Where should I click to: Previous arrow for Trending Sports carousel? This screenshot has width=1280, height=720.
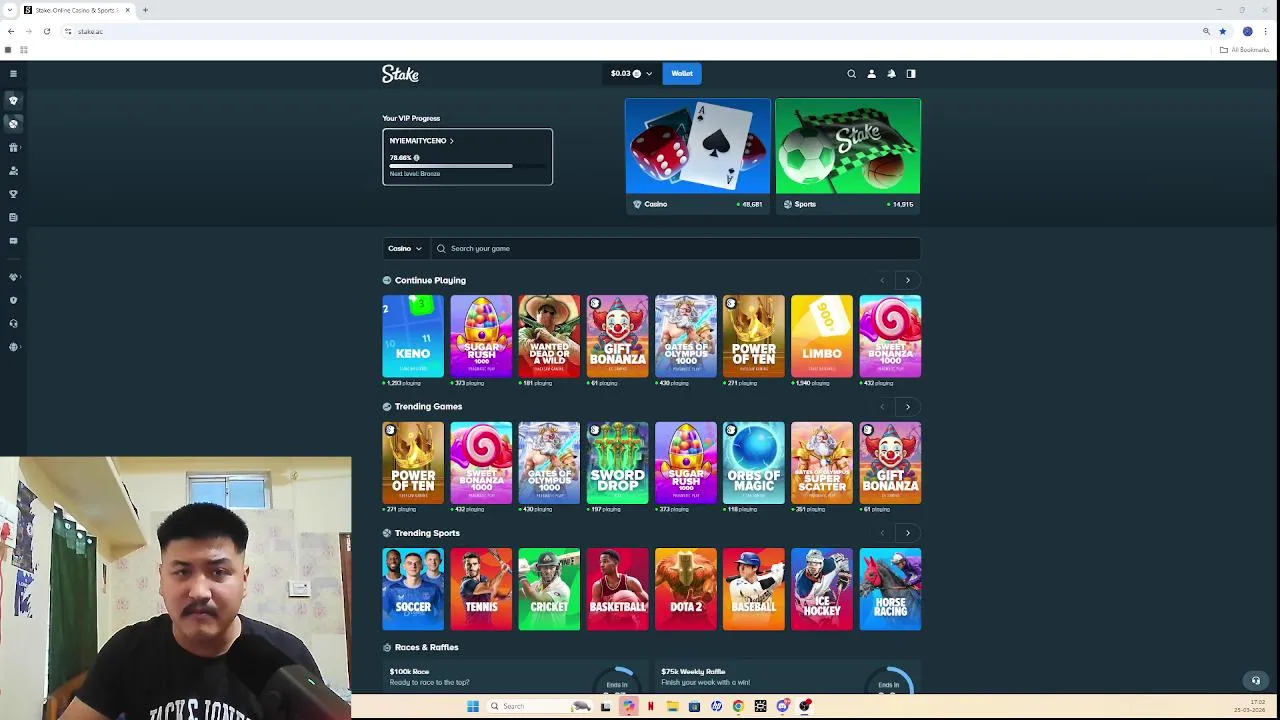click(882, 533)
